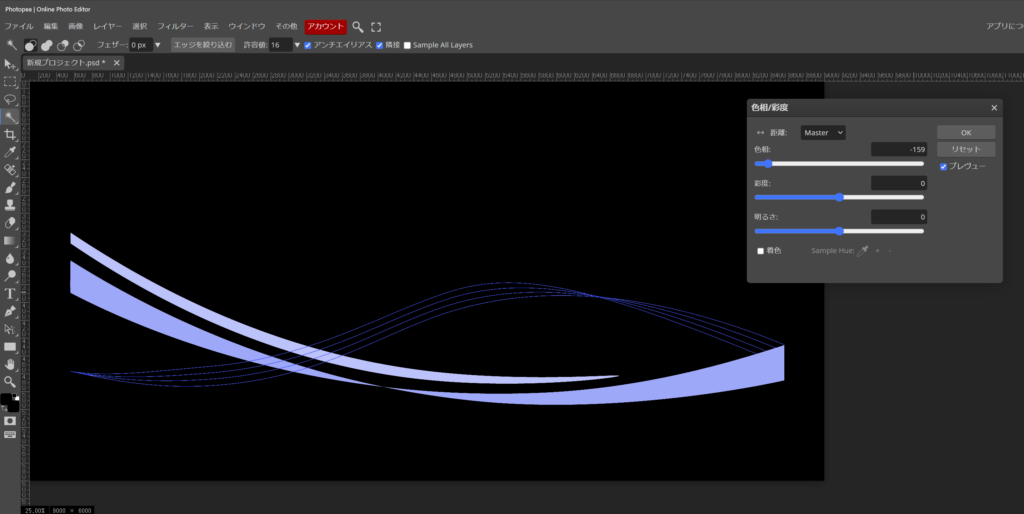Screen dimensions: 1024x514
Task: Click the fullscreen icon in the menu bar
Action: point(376,26)
